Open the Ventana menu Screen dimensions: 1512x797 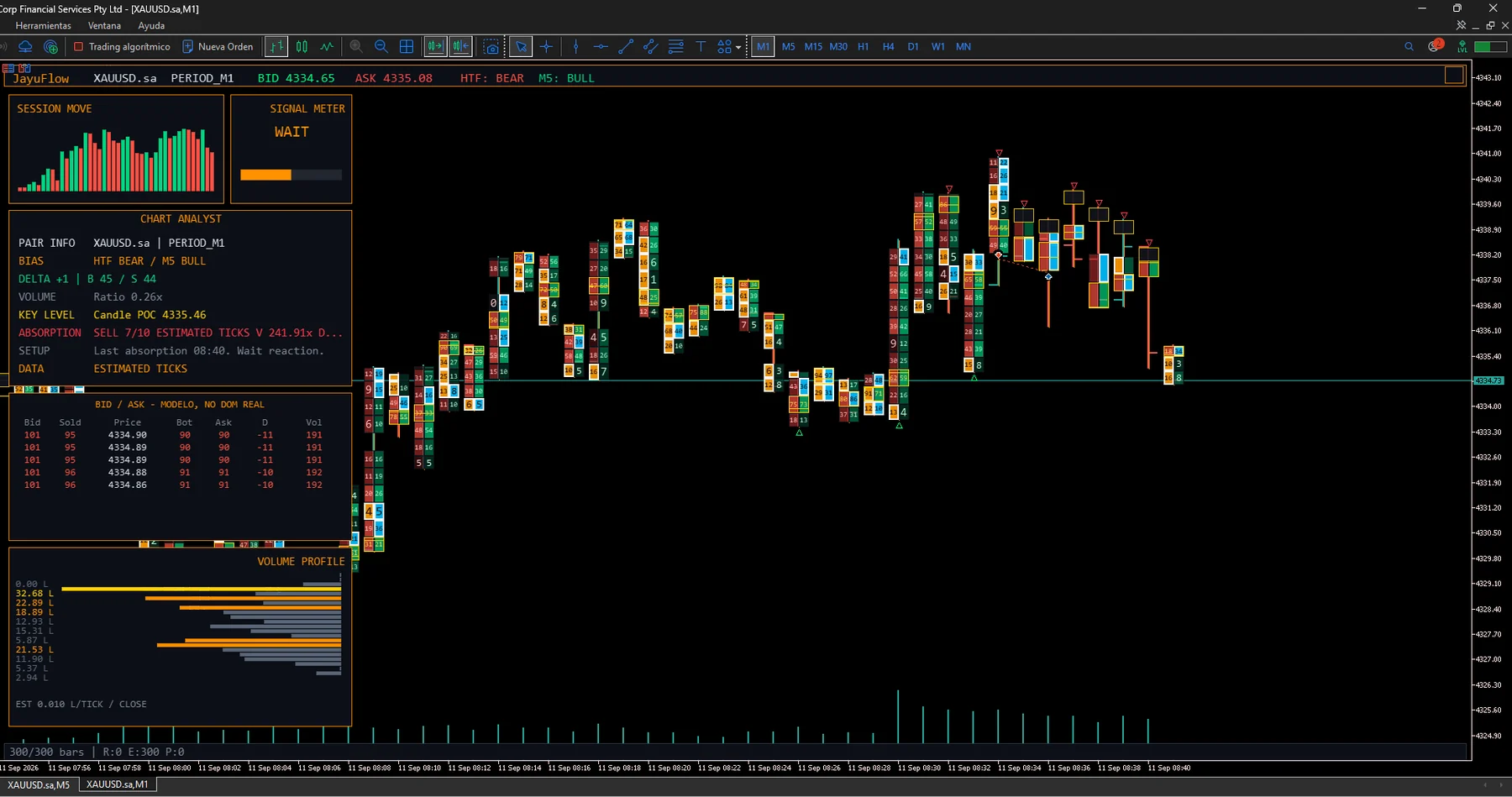click(104, 26)
